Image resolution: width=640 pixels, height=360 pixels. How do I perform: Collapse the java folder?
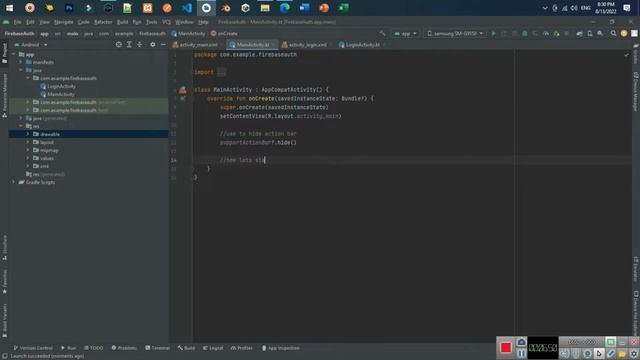(21, 70)
